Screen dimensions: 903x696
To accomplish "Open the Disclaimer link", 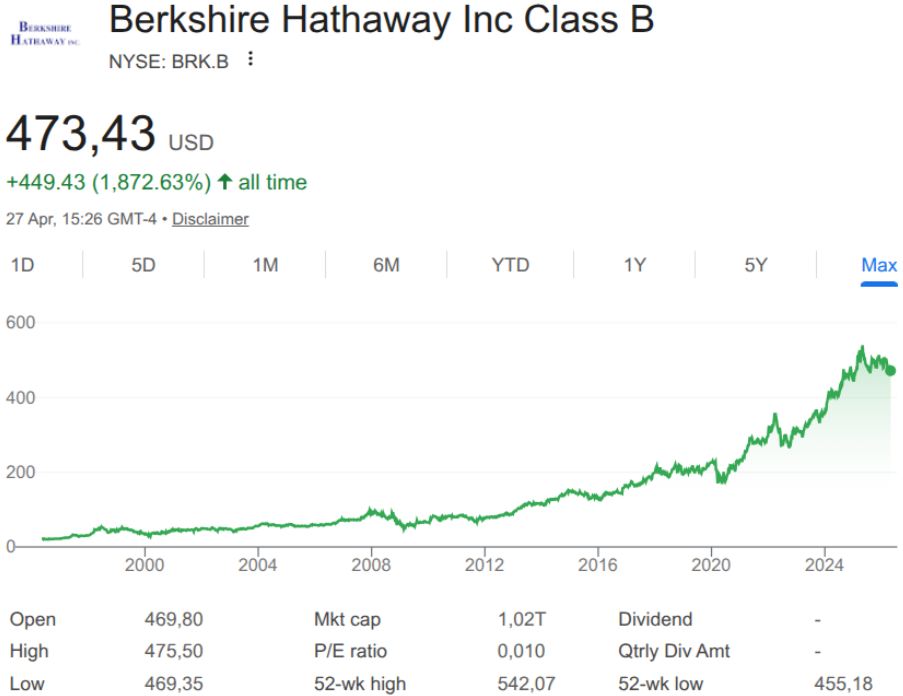I will [x=210, y=219].
